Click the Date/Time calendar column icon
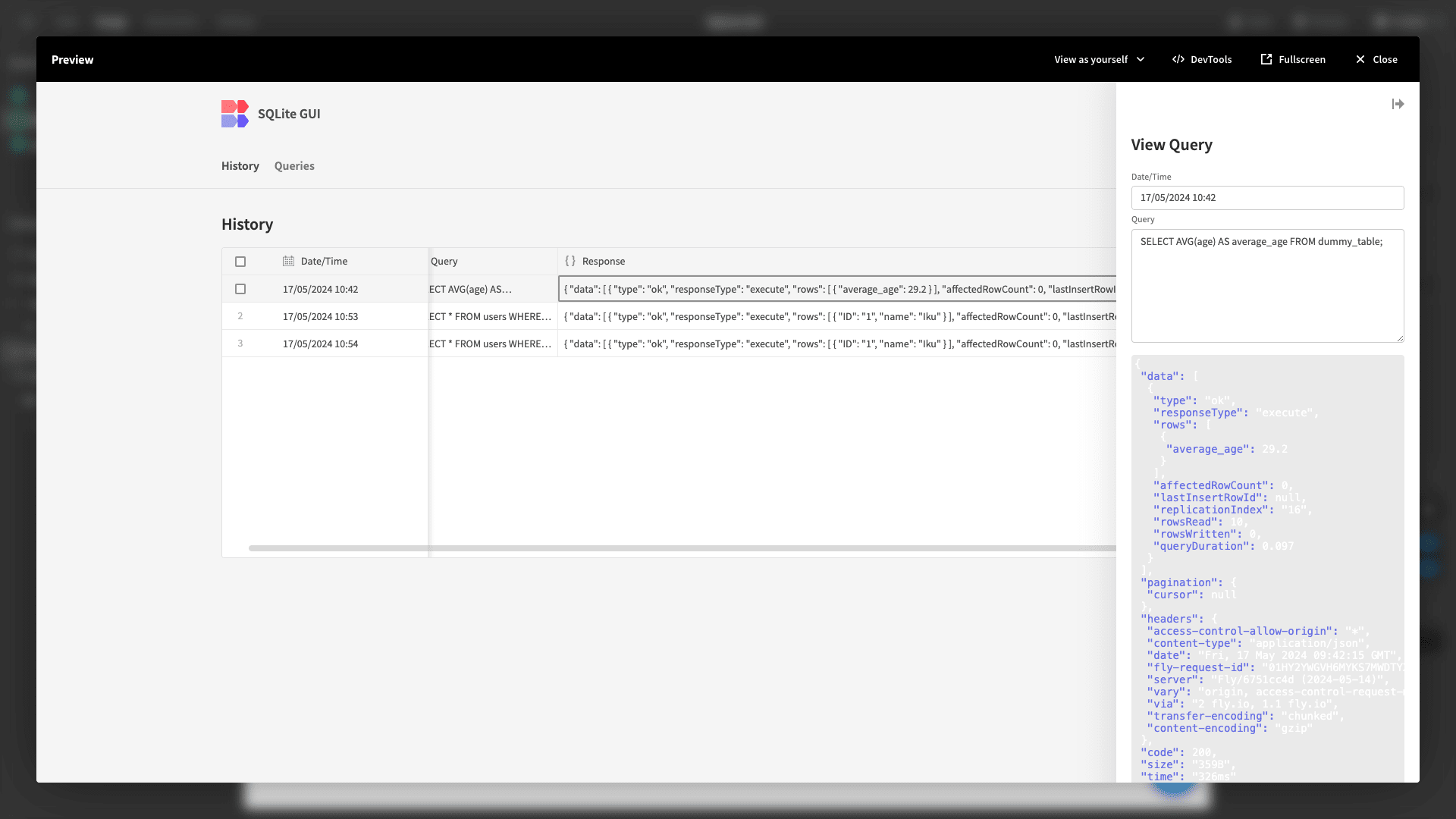This screenshot has height=819, width=1456. click(x=288, y=261)
